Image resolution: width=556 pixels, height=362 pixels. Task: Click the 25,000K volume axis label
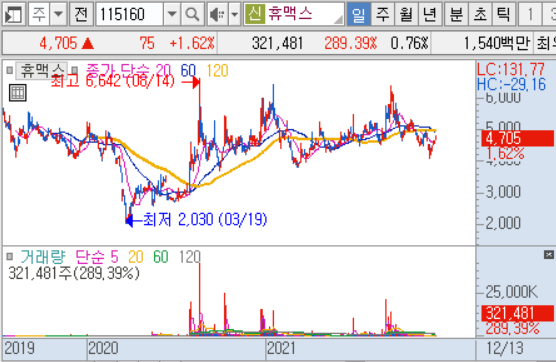512,292
